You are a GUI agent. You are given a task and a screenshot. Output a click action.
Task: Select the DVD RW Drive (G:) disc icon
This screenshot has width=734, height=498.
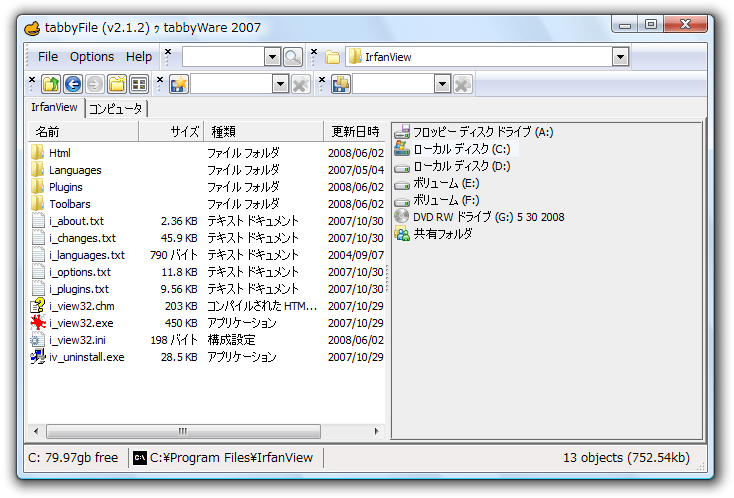tap(402, 216)
